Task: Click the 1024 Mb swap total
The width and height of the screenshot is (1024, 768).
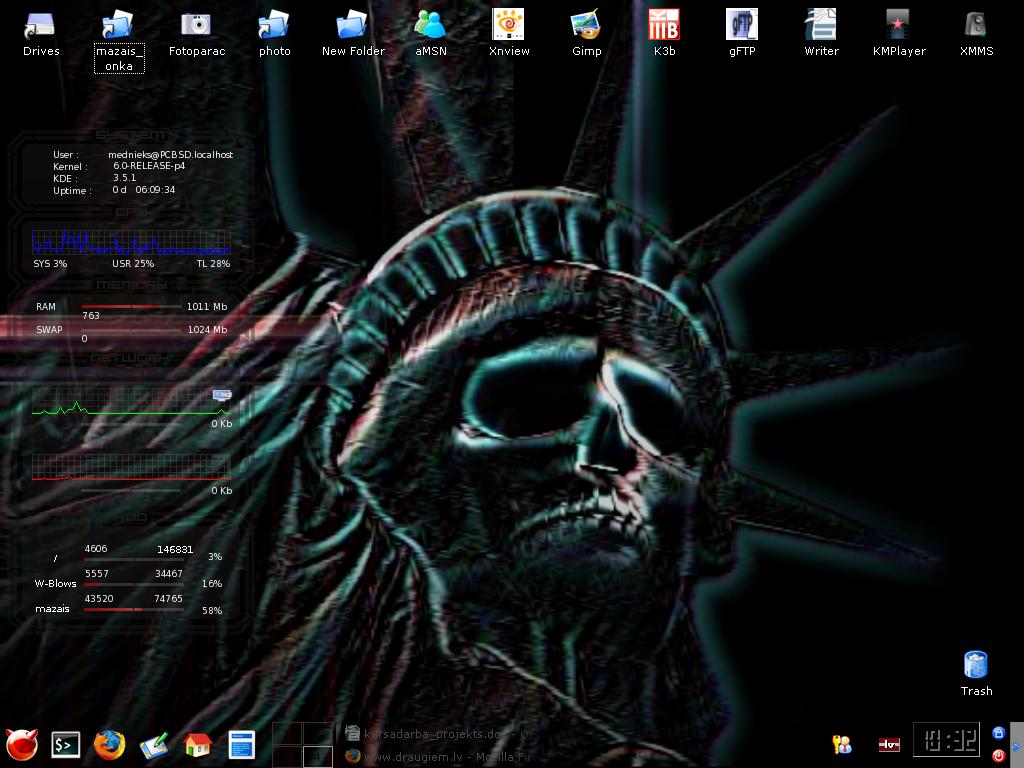Action: [x=208, y=330]
